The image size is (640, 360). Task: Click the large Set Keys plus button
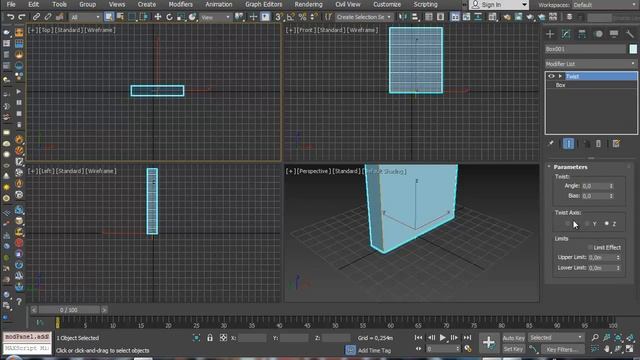coord(489,342)
